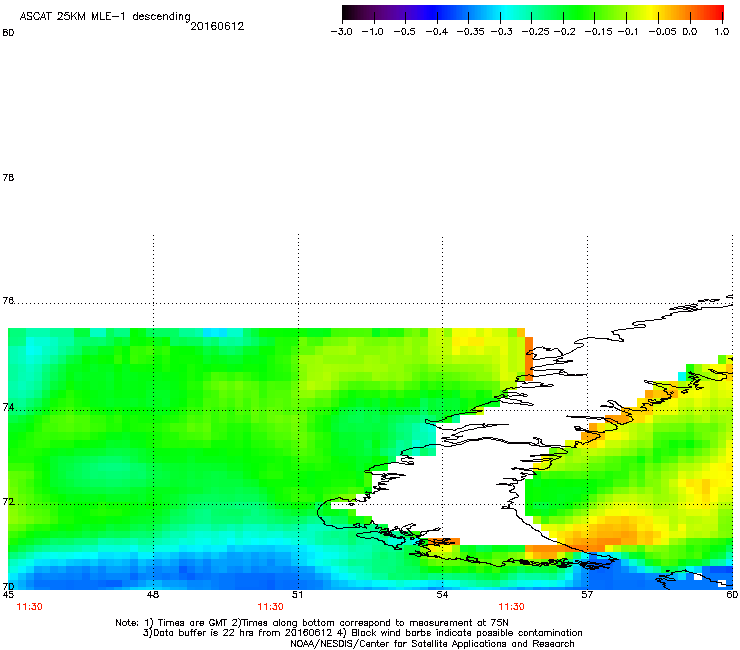Click the longitude label '48'
Image resolution: width=740 pixels, height=650 pixels.
tap(153, 595)
